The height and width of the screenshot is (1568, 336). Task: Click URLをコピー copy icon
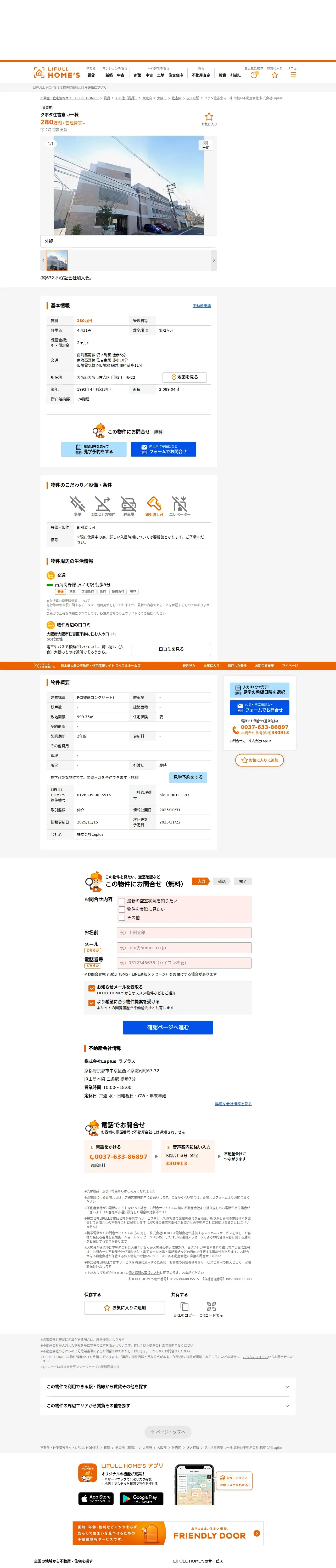184,1306
